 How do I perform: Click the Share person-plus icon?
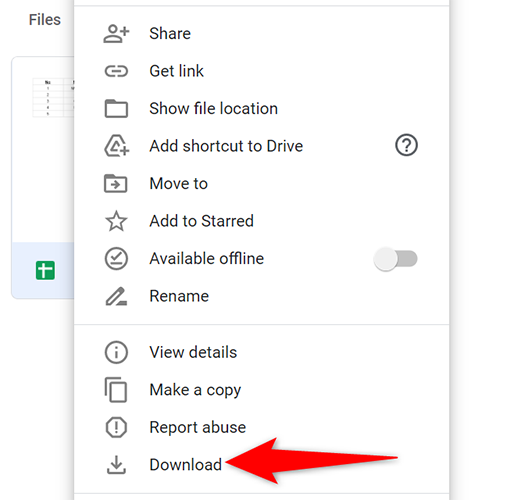click(116, 34)
